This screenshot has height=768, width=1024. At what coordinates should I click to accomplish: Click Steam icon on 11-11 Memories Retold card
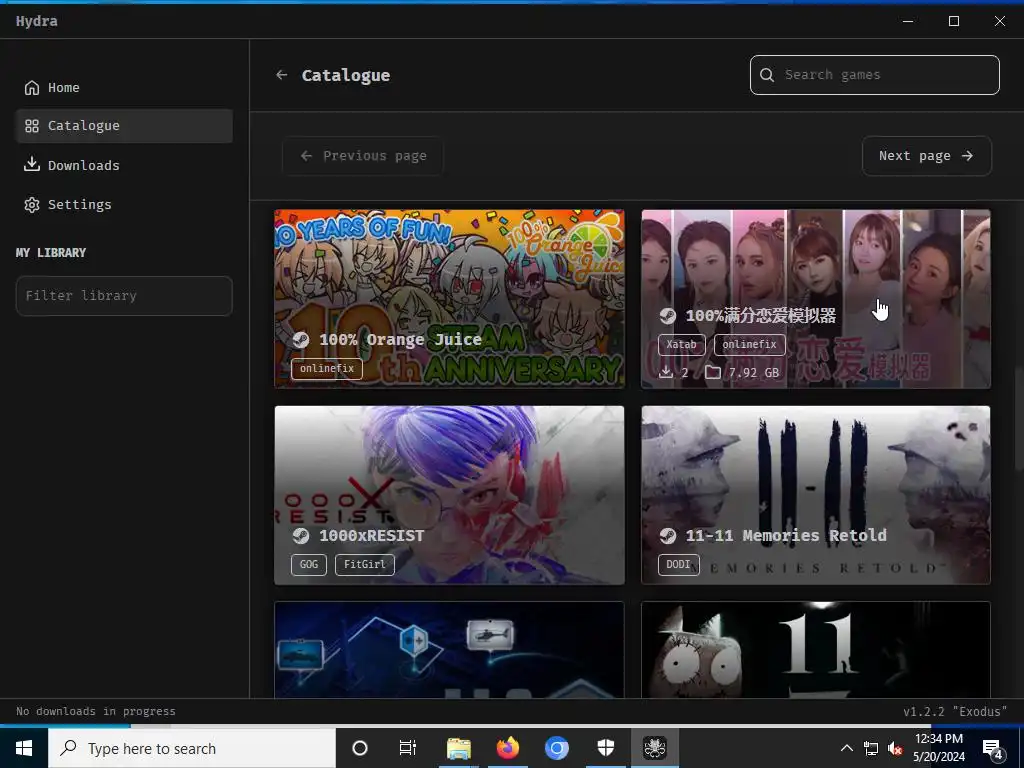click(667, 536)
